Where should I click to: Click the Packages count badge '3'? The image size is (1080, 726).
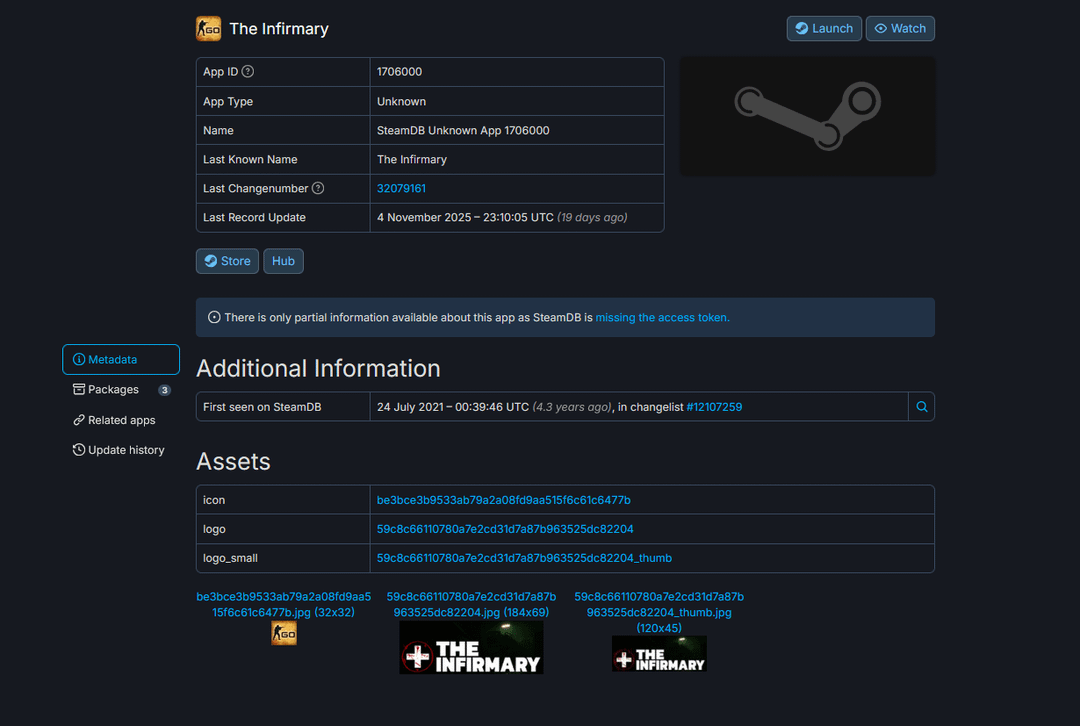point(164,390)
